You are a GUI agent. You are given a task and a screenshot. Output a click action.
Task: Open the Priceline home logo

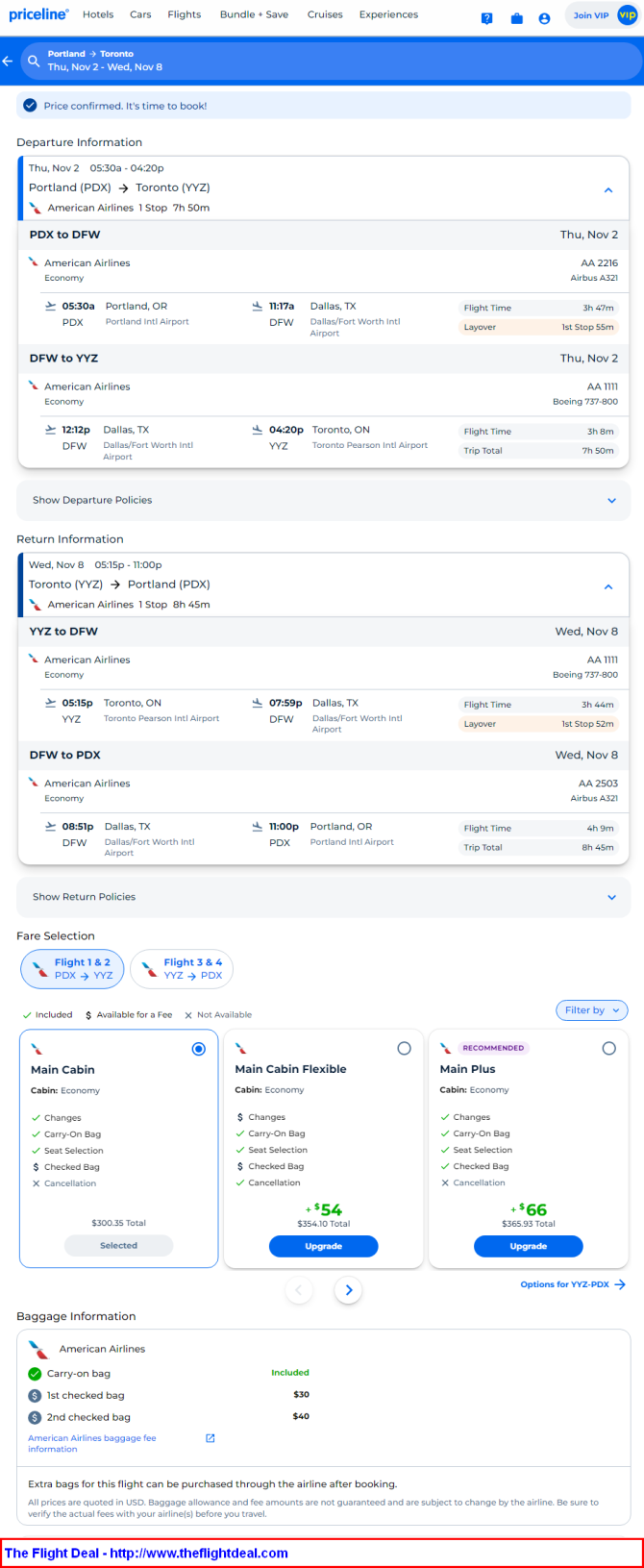38,14
